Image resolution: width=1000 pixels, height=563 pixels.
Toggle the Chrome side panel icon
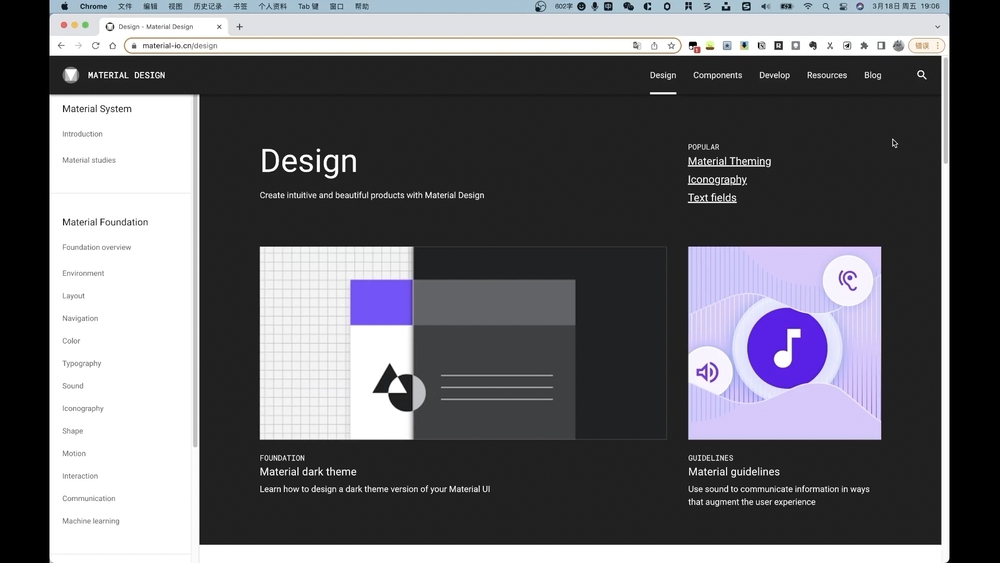pos(881,45)
